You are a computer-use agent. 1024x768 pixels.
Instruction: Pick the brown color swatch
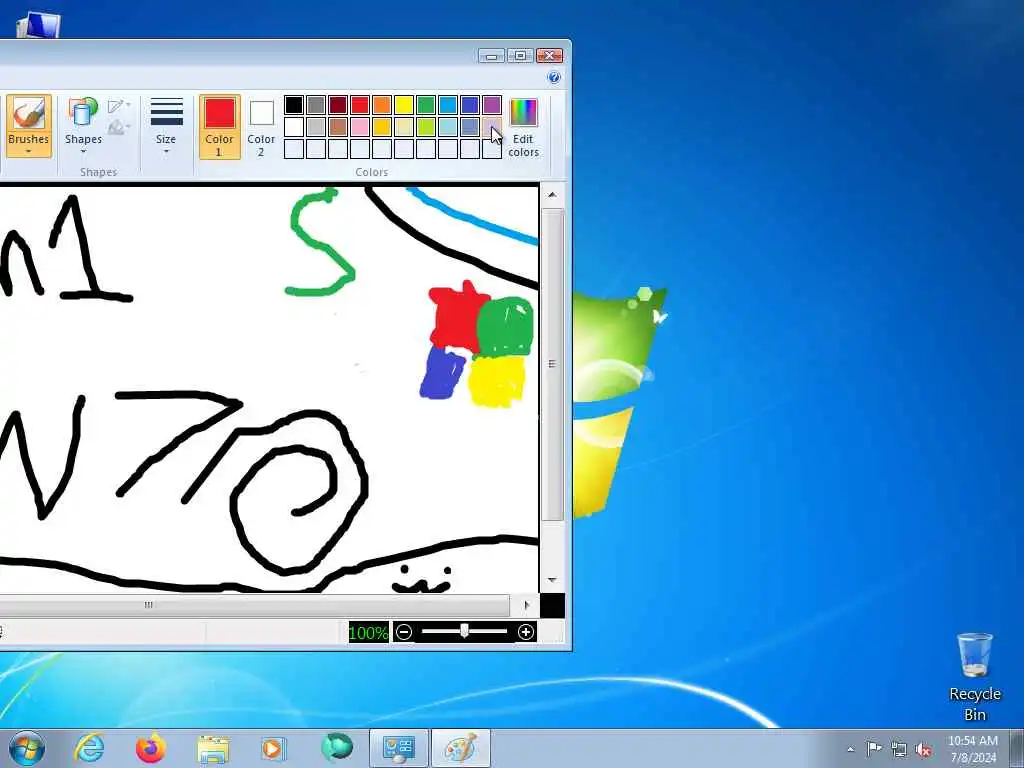pyautogui.click(x=338, y=127)
